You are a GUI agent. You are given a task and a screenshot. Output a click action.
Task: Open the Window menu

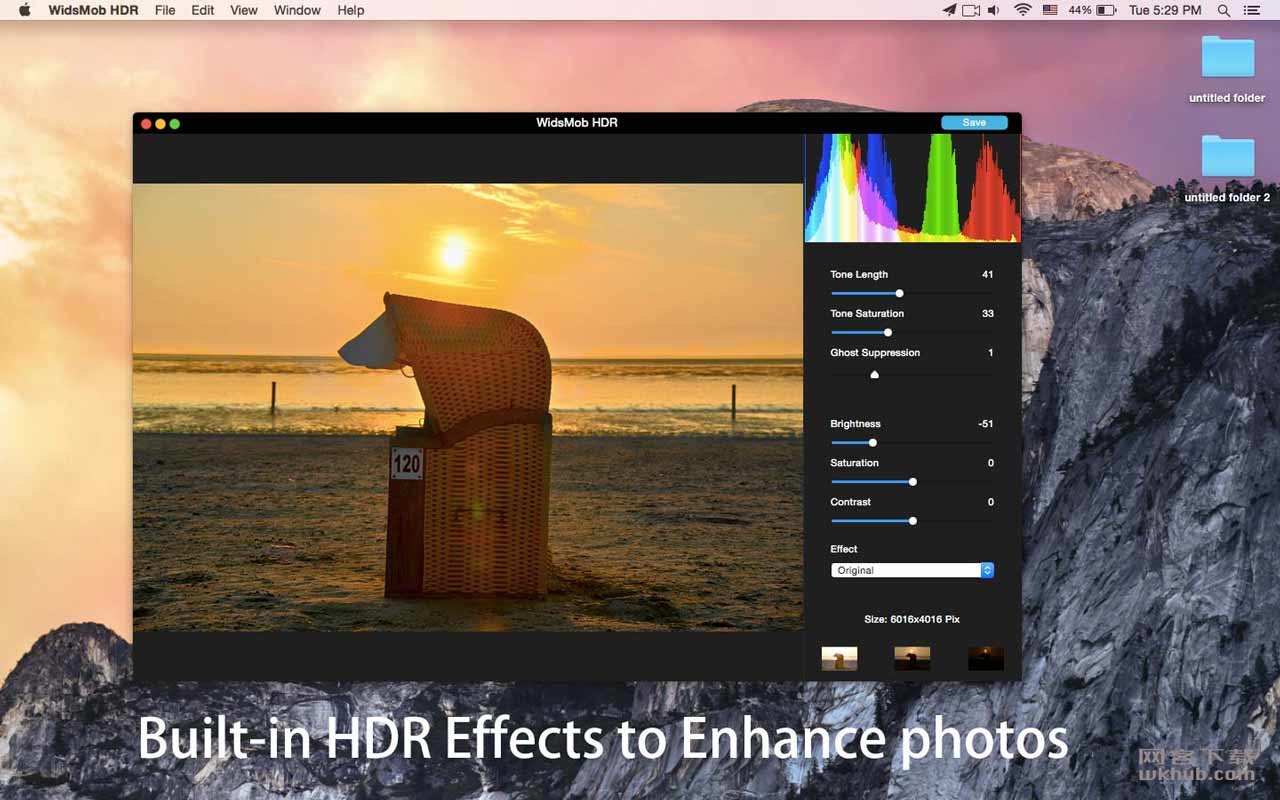click(297, 10)
